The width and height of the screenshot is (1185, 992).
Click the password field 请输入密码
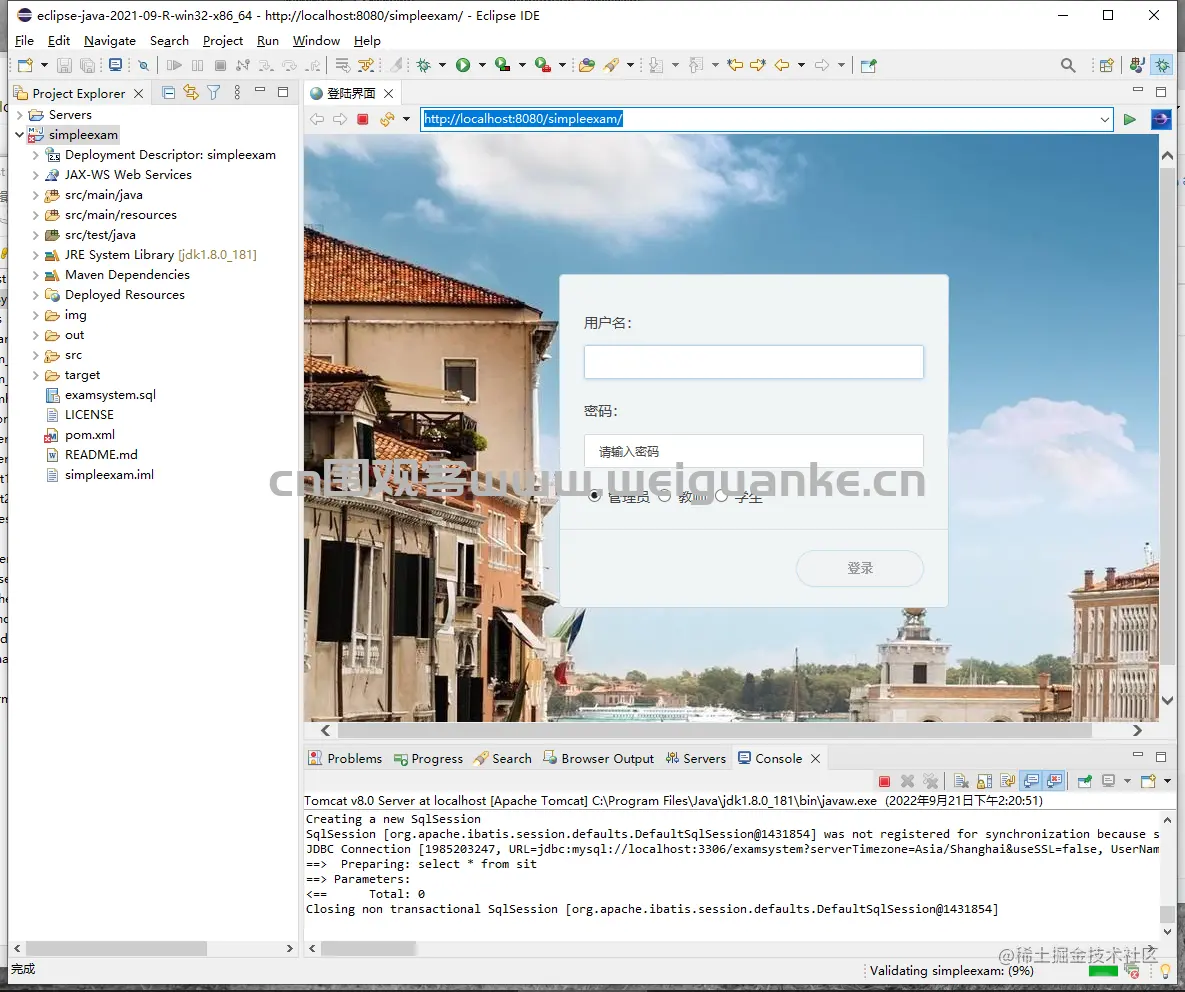(753, 451)
